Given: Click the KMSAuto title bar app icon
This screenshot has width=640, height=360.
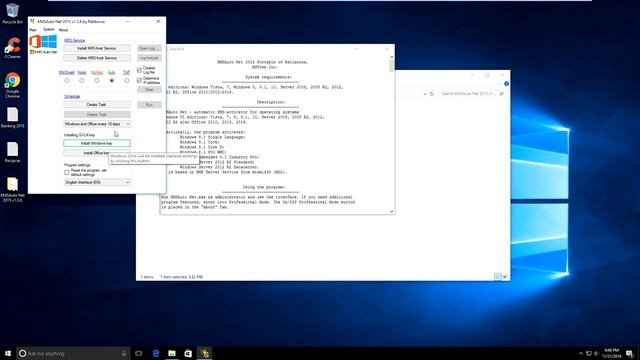Looking at the screenshot, I should pyautogui.click(x=33, y=21).
